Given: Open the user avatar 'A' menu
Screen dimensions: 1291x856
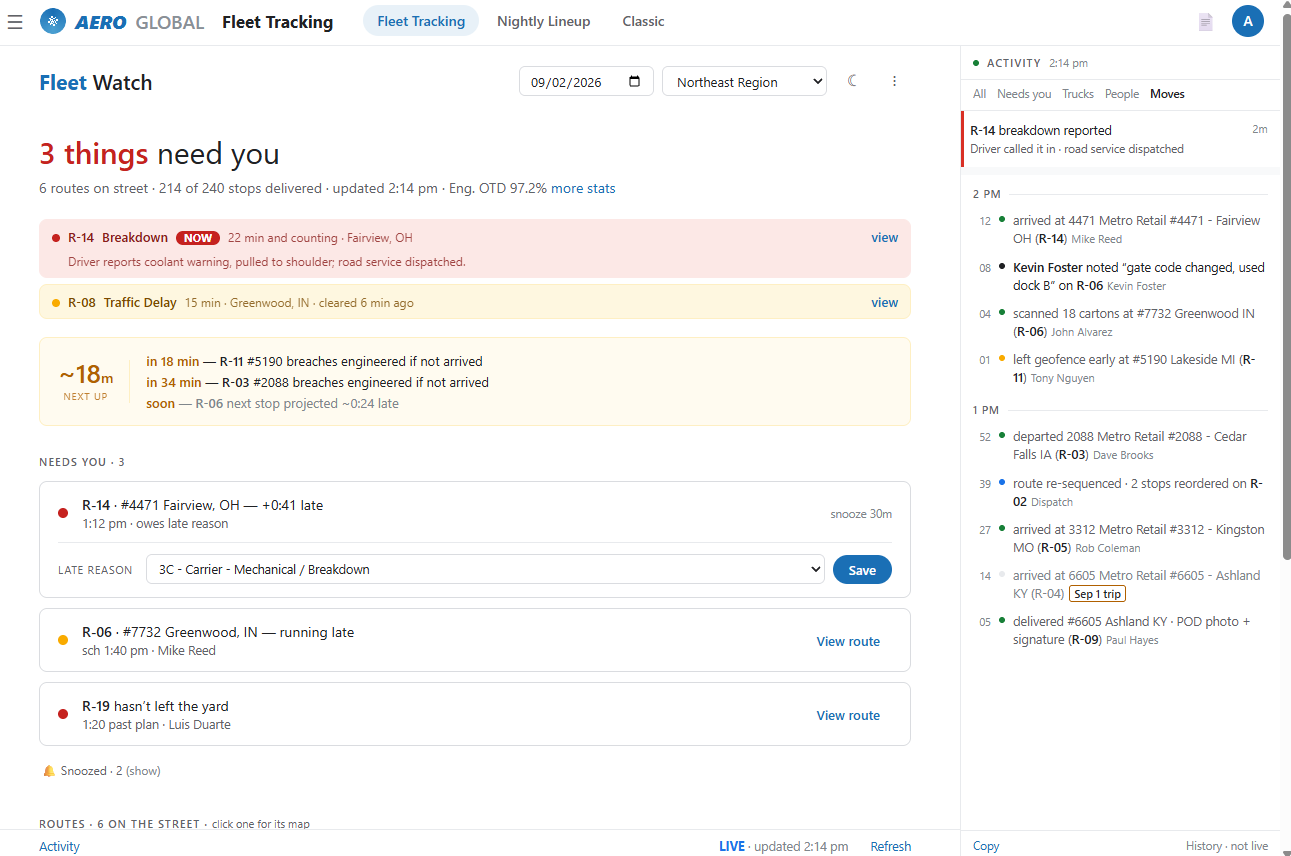Looking at the screenshot, I should 1247,21.
